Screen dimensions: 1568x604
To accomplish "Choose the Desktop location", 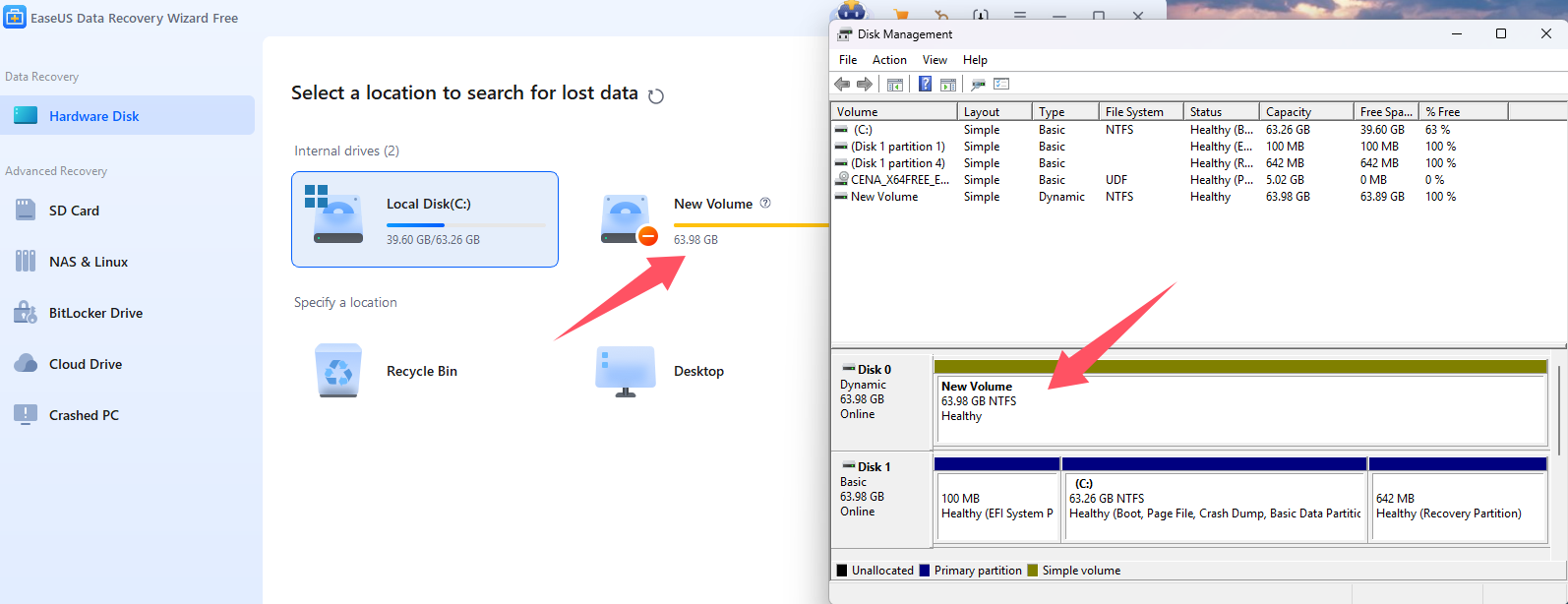I will click(662, 371).
